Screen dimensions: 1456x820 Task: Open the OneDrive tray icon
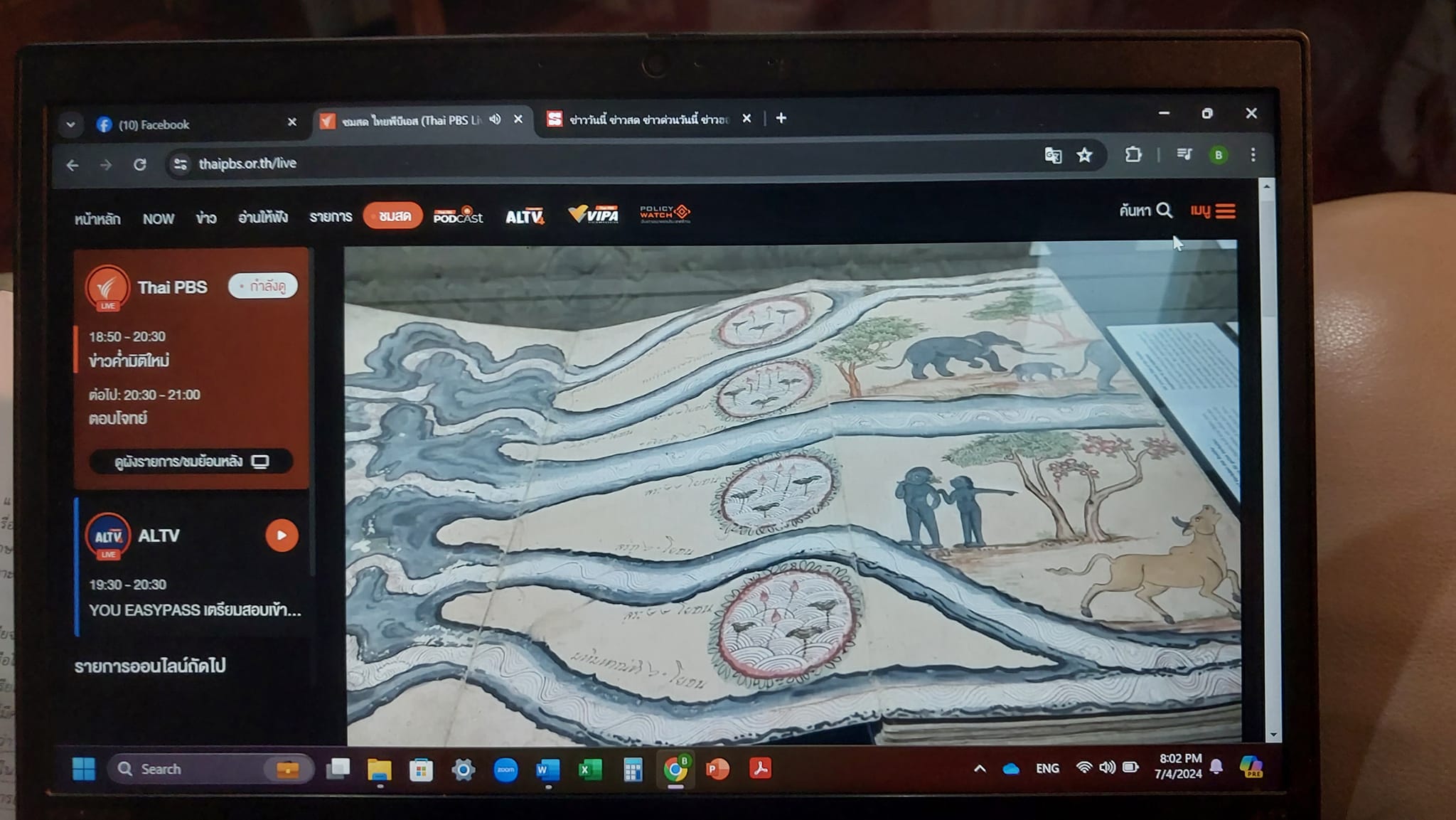[x=1011, y=768]
